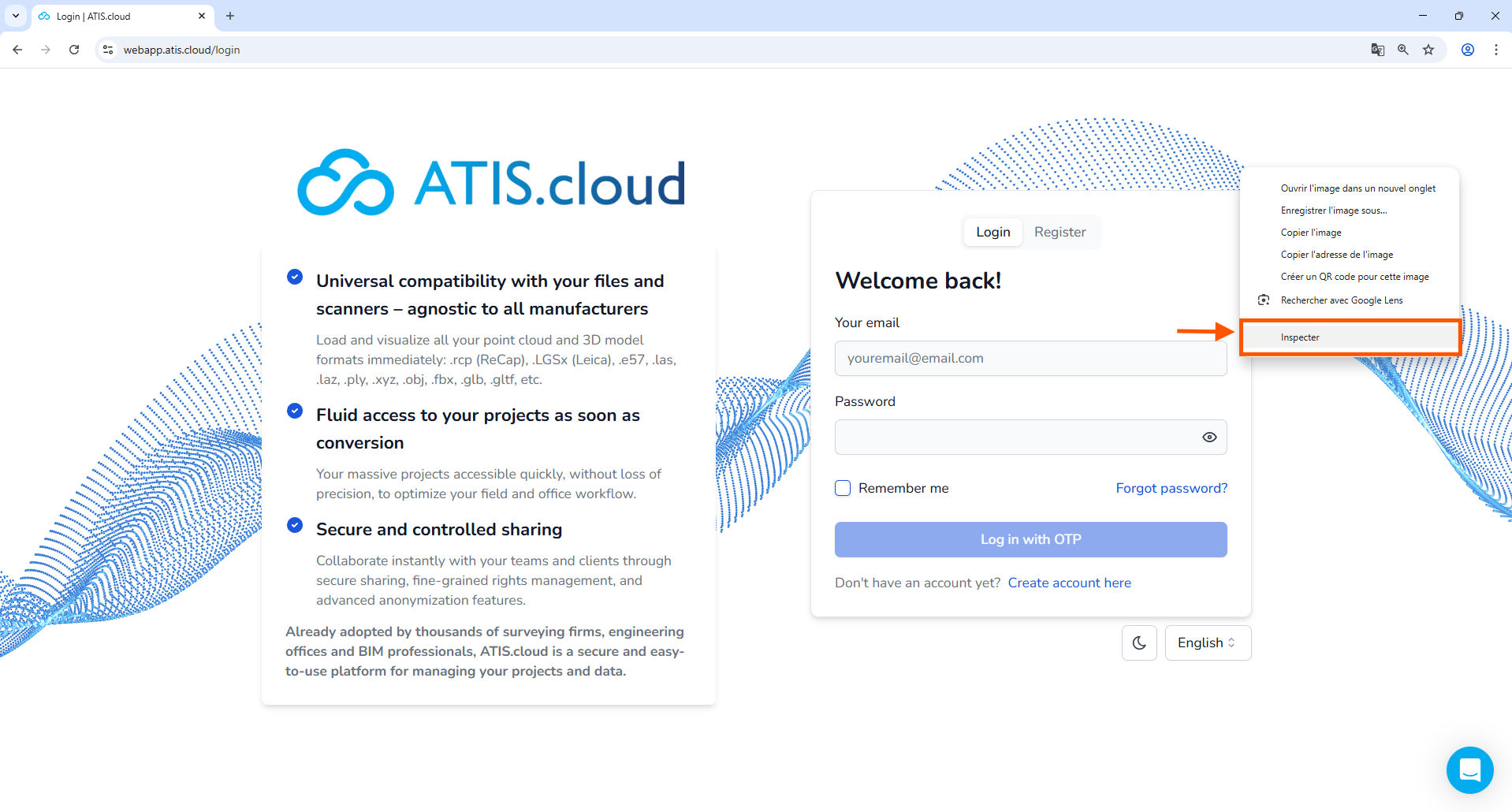Check the Remember me checkbox
This screenshot has height=812, width=1512.
843,488
